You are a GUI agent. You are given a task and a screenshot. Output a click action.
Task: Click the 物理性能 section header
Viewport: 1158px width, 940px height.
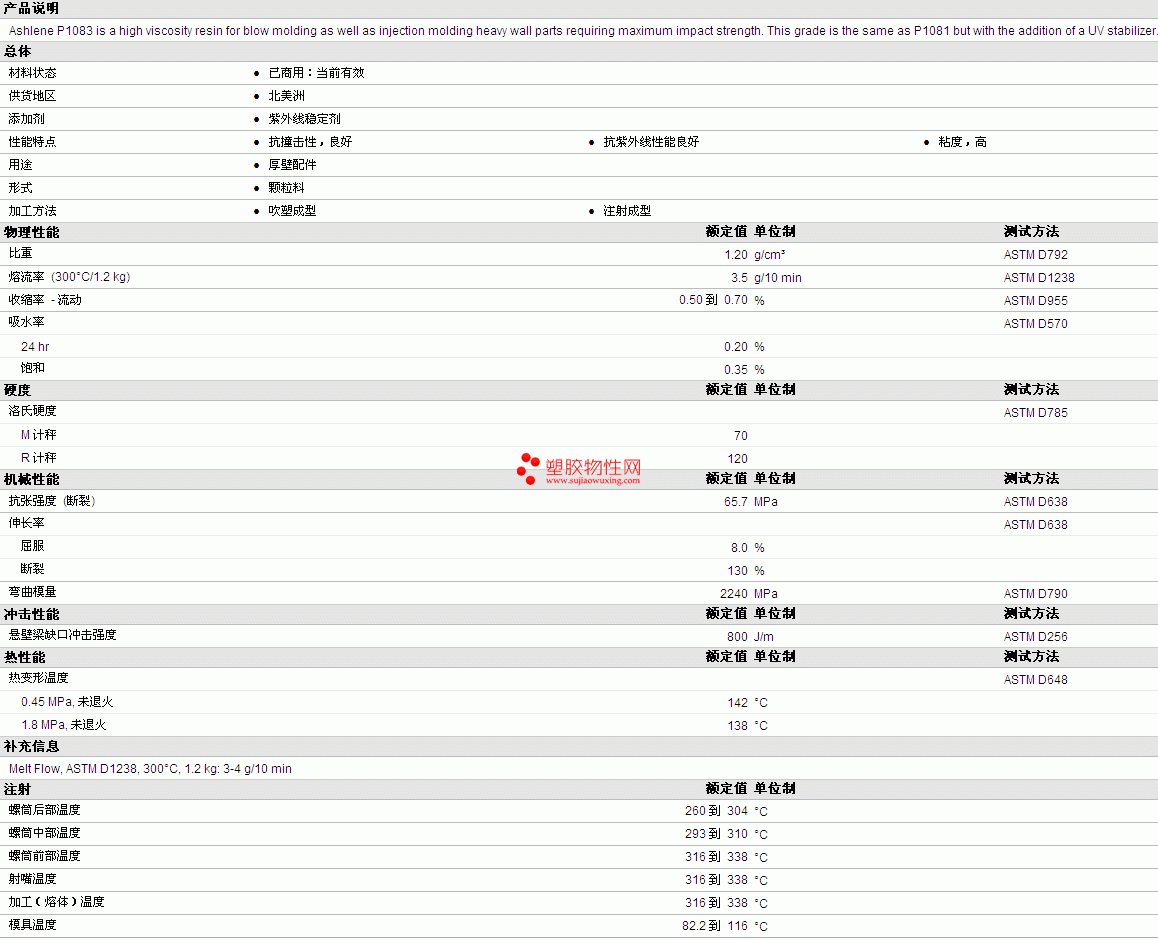coord(32,232)
